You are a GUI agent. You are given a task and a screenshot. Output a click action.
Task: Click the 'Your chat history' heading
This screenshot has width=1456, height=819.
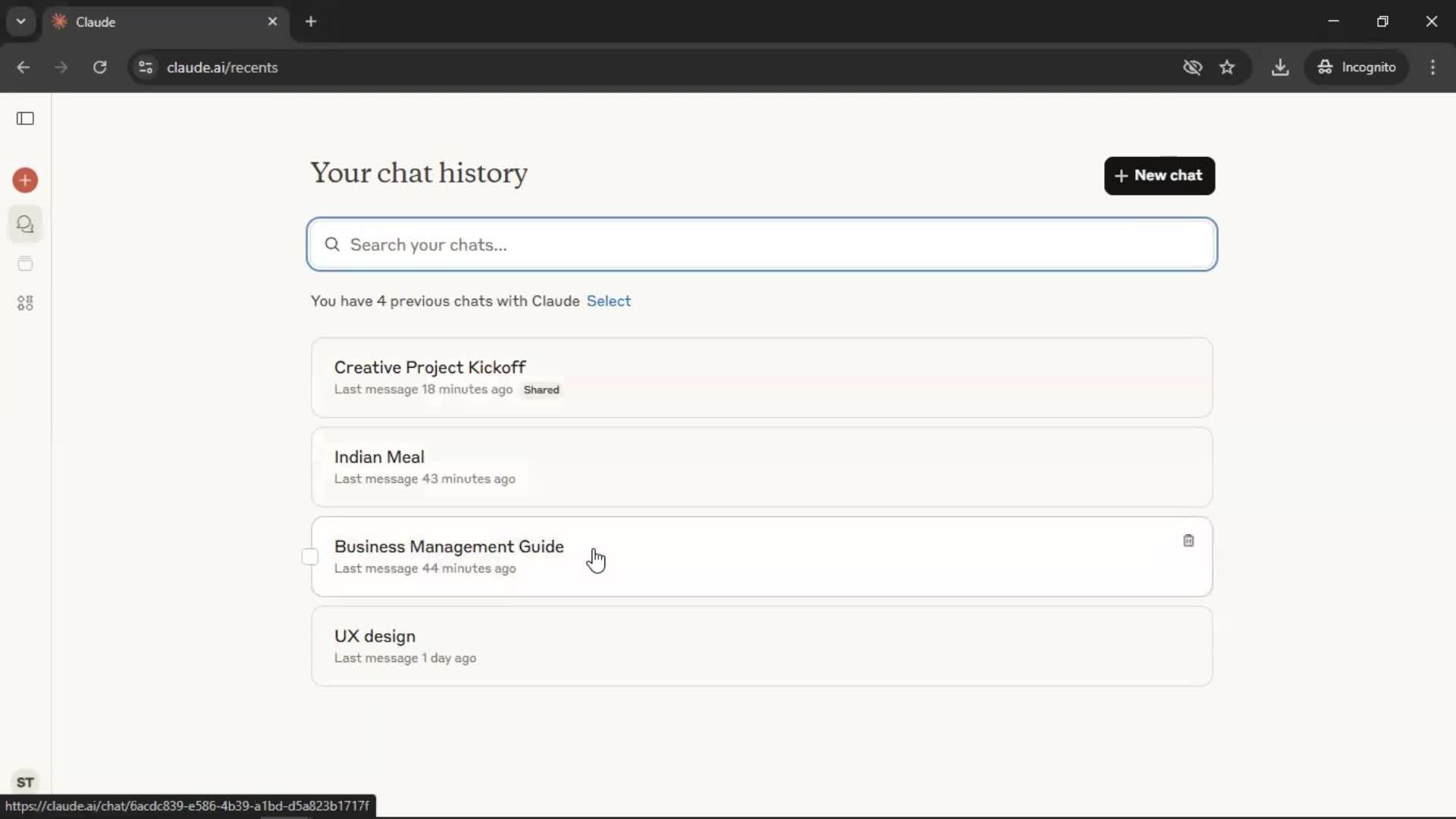click(x=419, y=173)
